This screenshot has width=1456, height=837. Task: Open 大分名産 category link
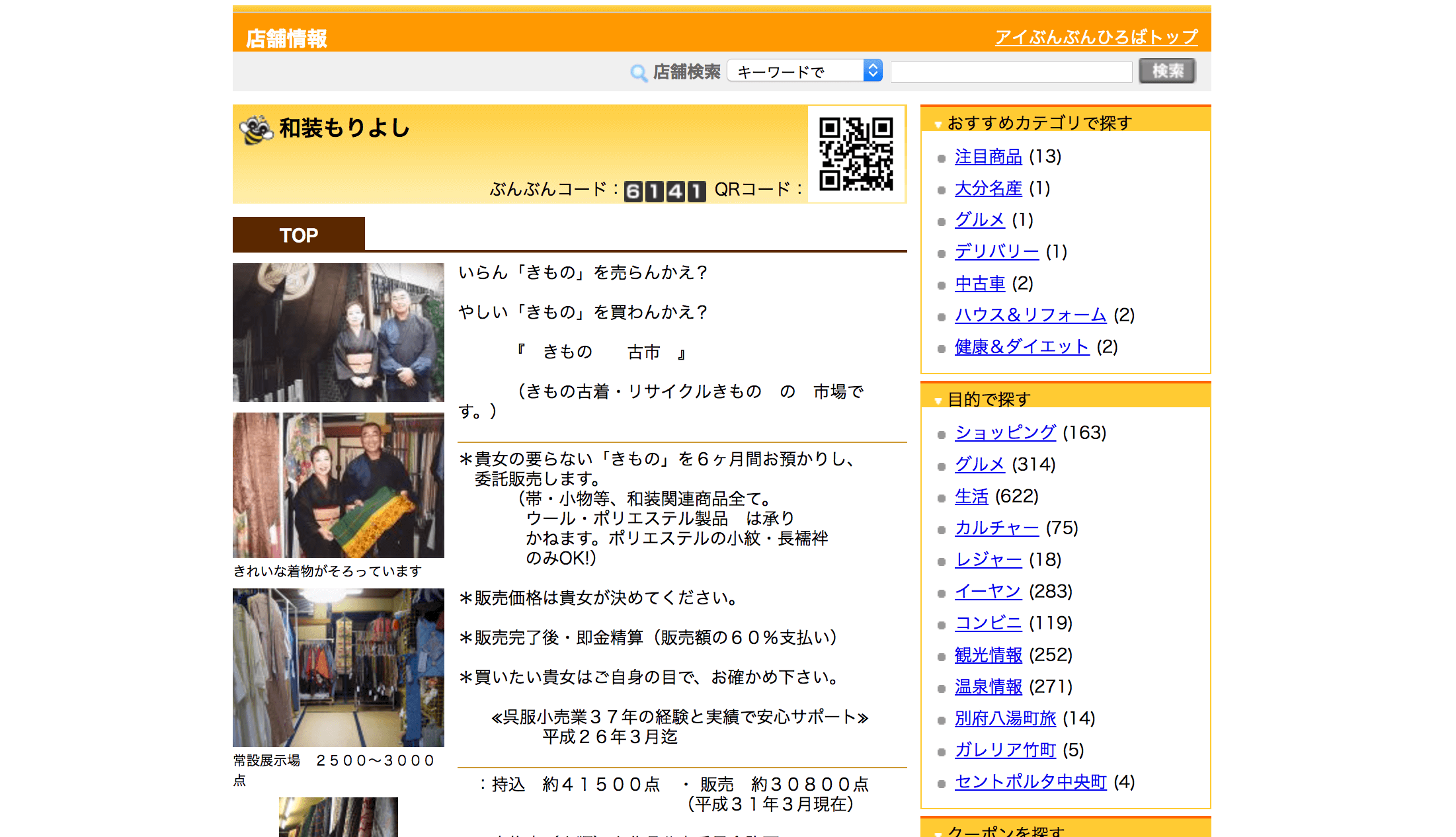988,188
